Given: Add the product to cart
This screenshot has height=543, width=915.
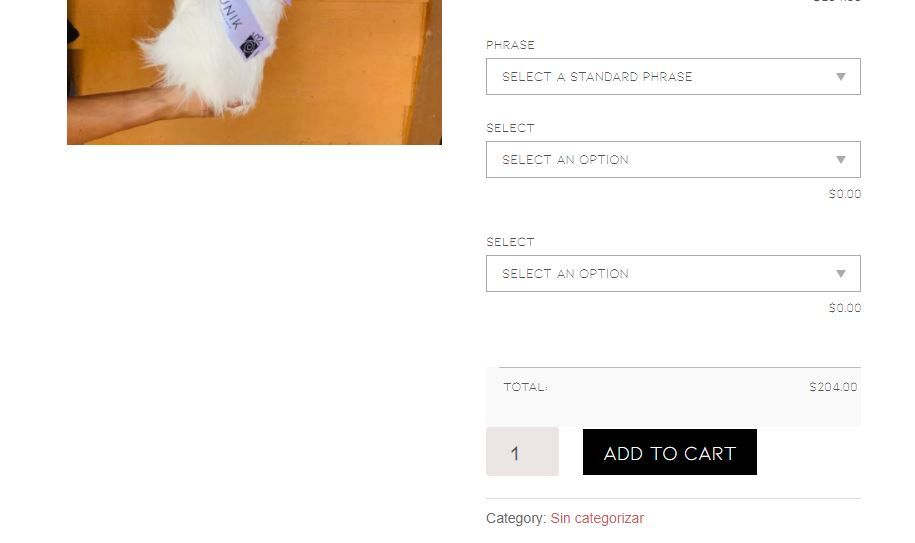Looking at the screenshot, I should pos(669,452).
